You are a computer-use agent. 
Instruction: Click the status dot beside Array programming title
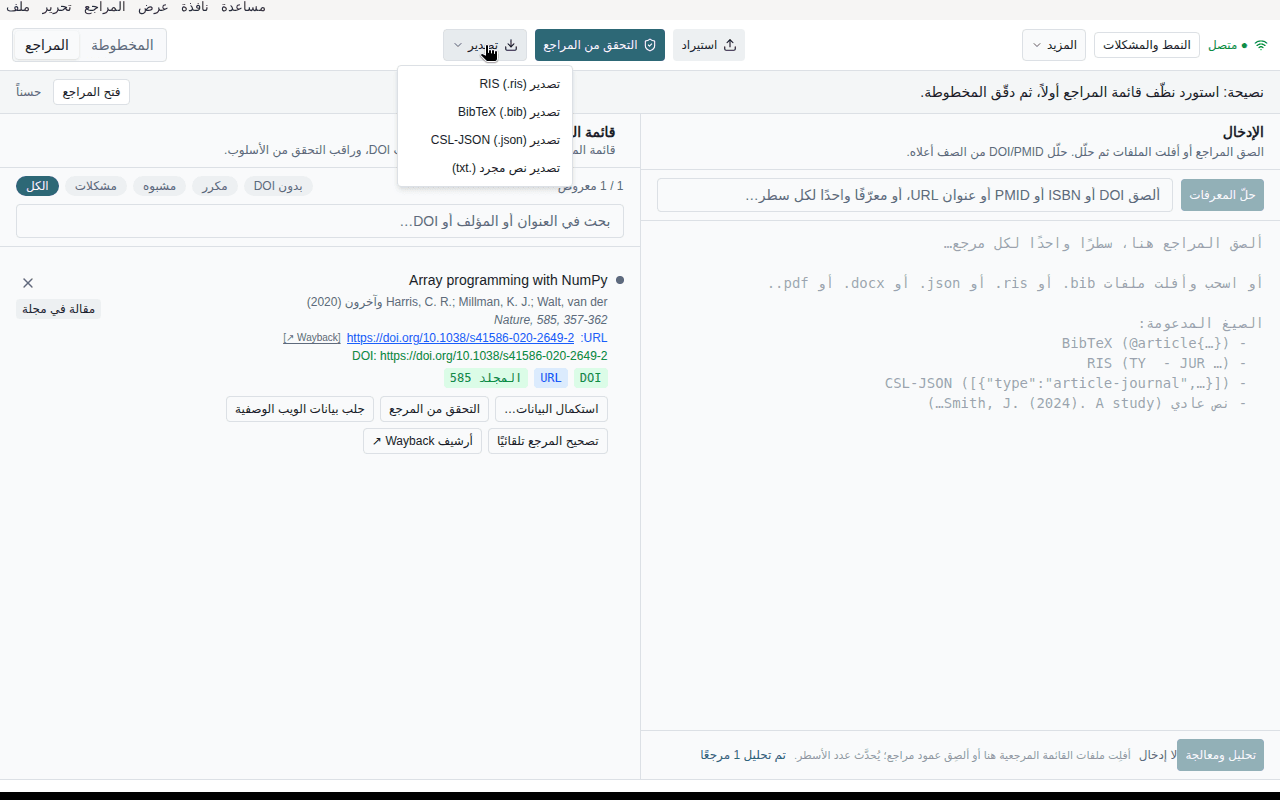[x=620, y=281]
